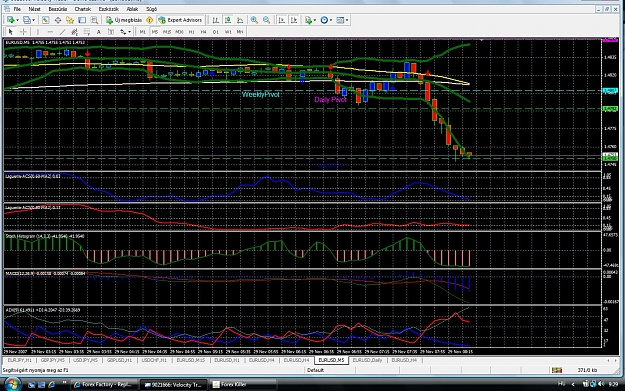Switch to the GBPUSD,H1 chart tab
Image resolution: width=625 pixels, height=391 pixels.
(119, 360)
